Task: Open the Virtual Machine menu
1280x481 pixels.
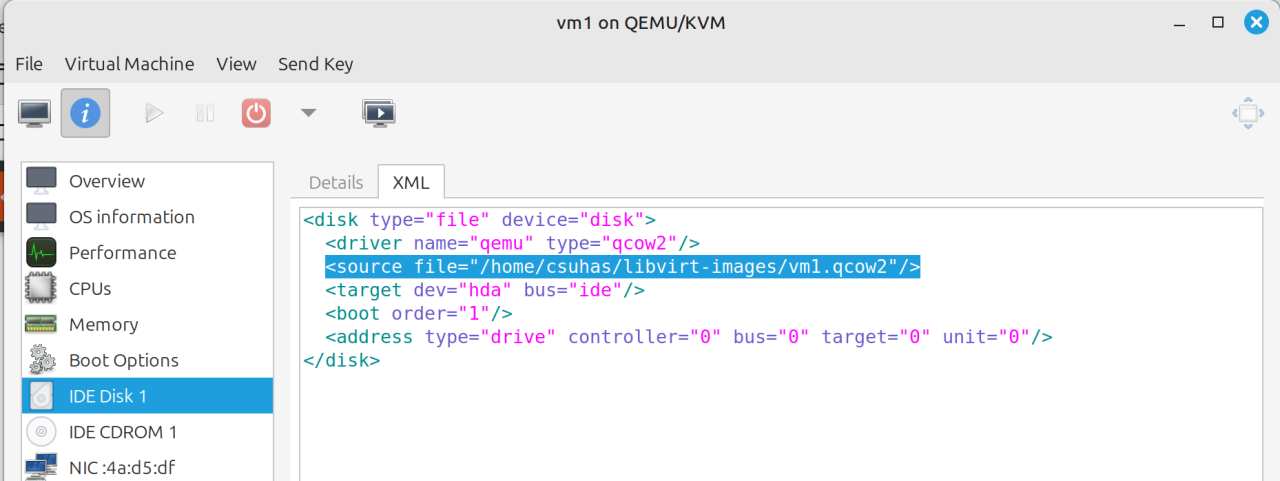Action: 129,64
